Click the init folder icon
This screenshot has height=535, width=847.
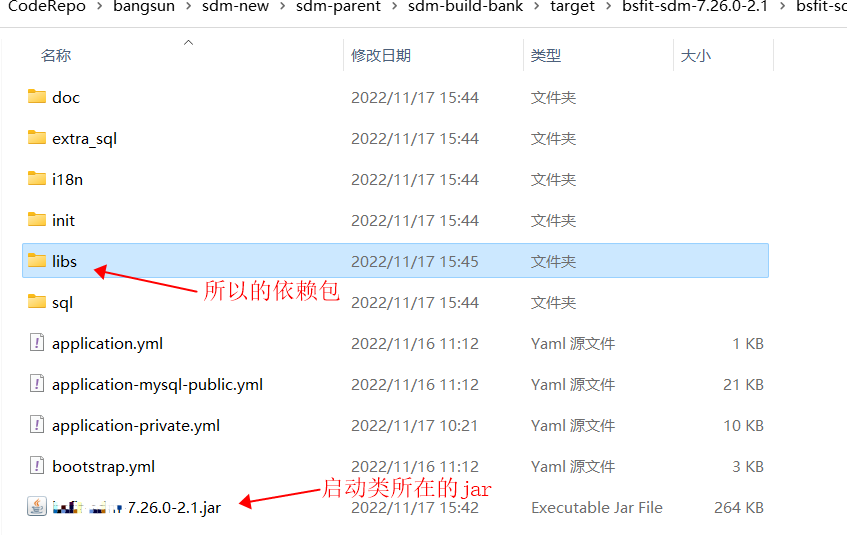[37, 220]
